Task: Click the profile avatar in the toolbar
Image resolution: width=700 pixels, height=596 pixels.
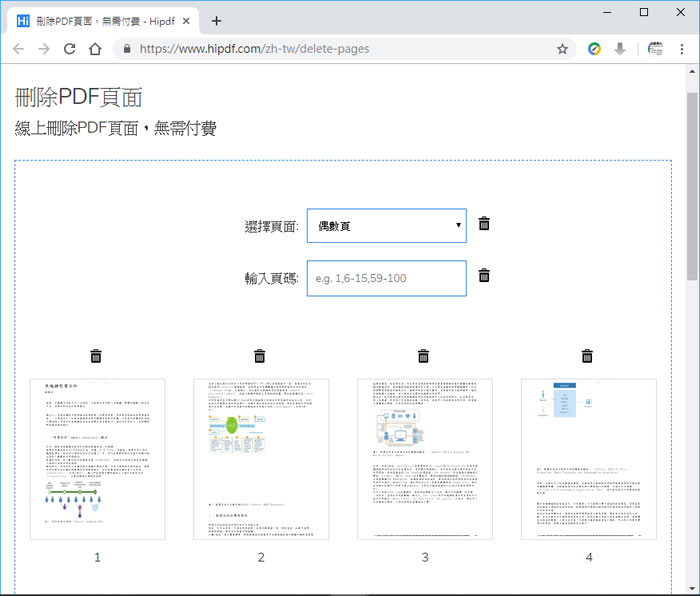Action: tap(655, 49)
